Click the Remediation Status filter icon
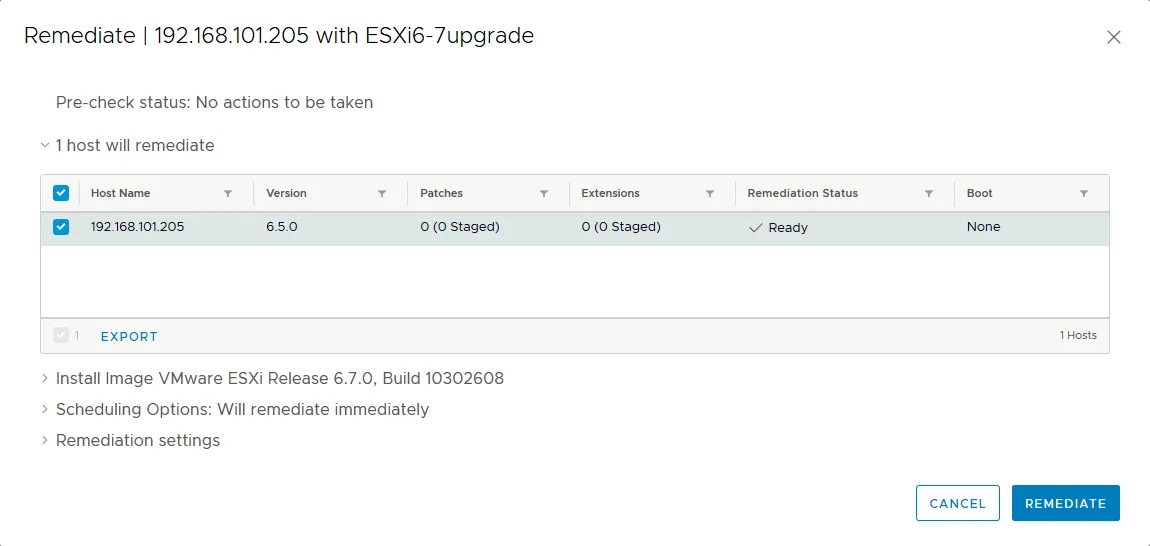 pyautogui.click(x=929, y=194)
